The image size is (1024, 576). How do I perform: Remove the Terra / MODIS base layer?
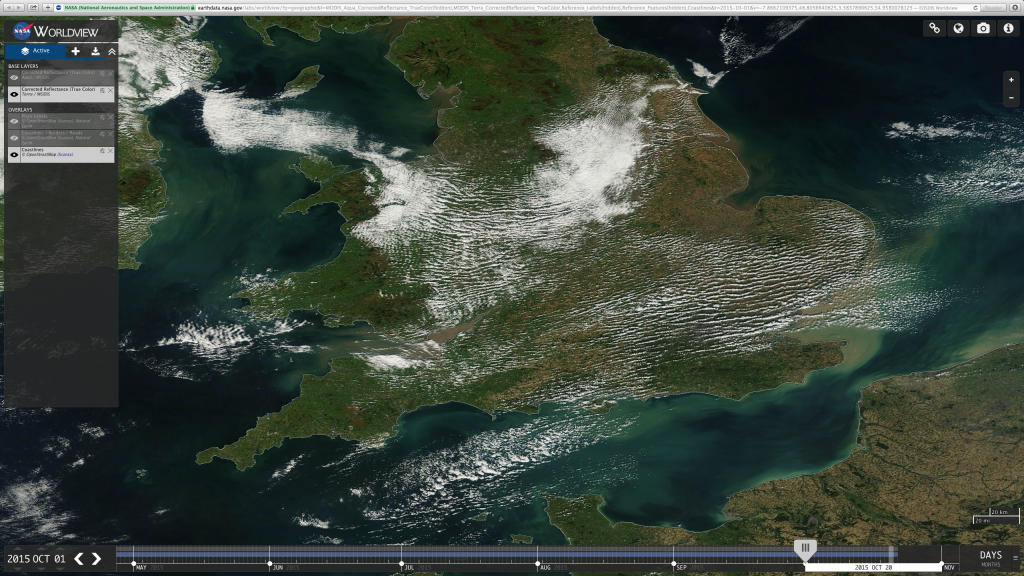point(110,91)
